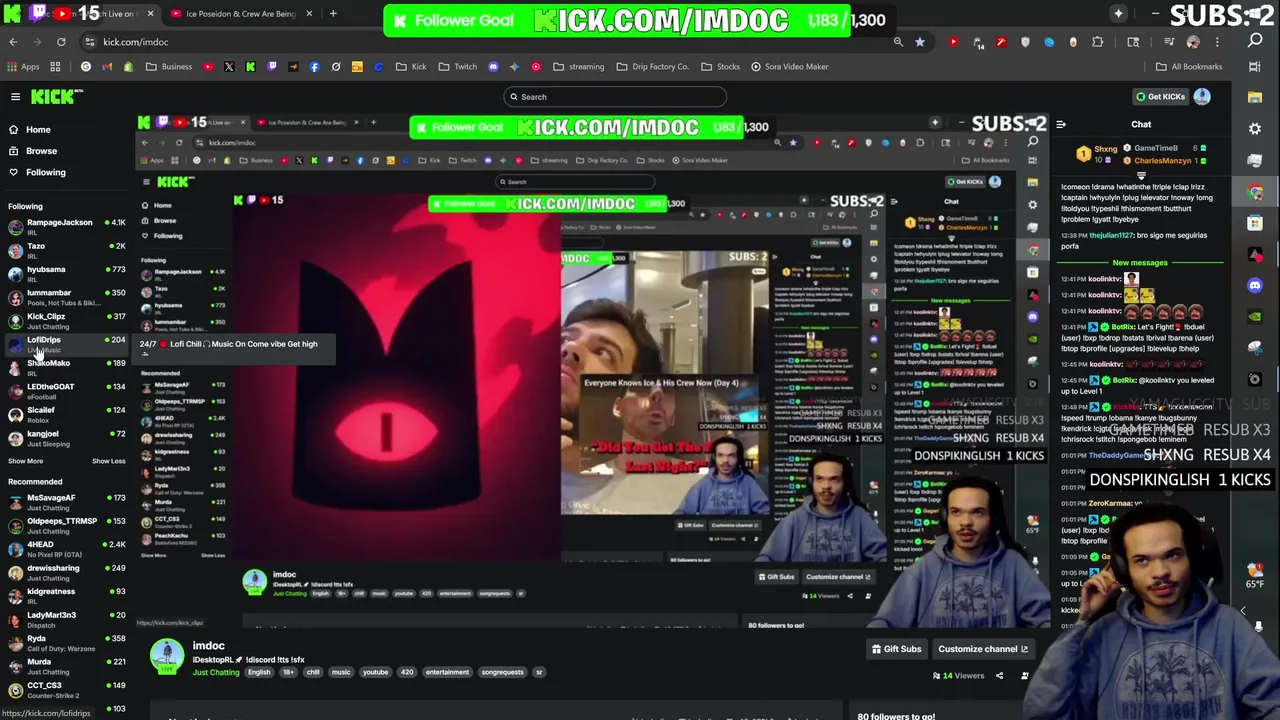This screenshot has width=1280, height=720.
Task: Open the Business bookmarks folder
Action: [169, 67]
